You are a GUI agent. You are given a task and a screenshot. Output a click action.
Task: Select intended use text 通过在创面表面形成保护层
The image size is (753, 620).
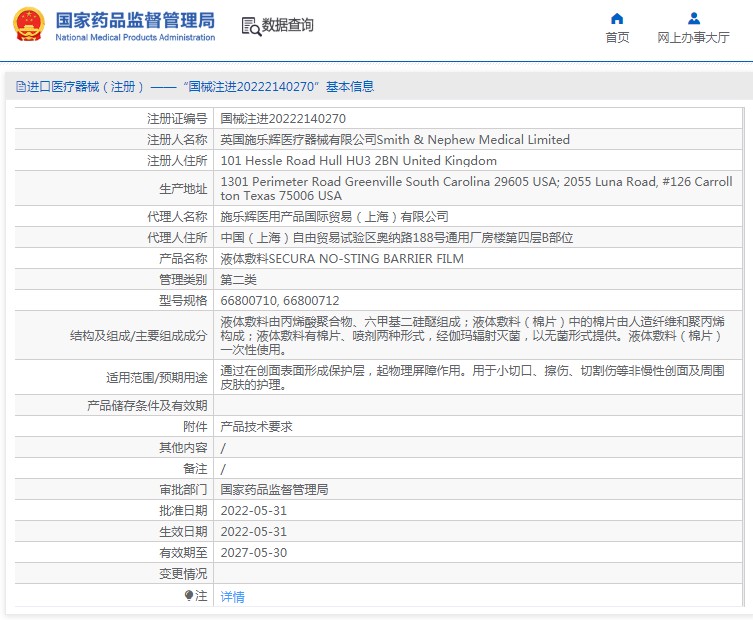coord(473,377)
